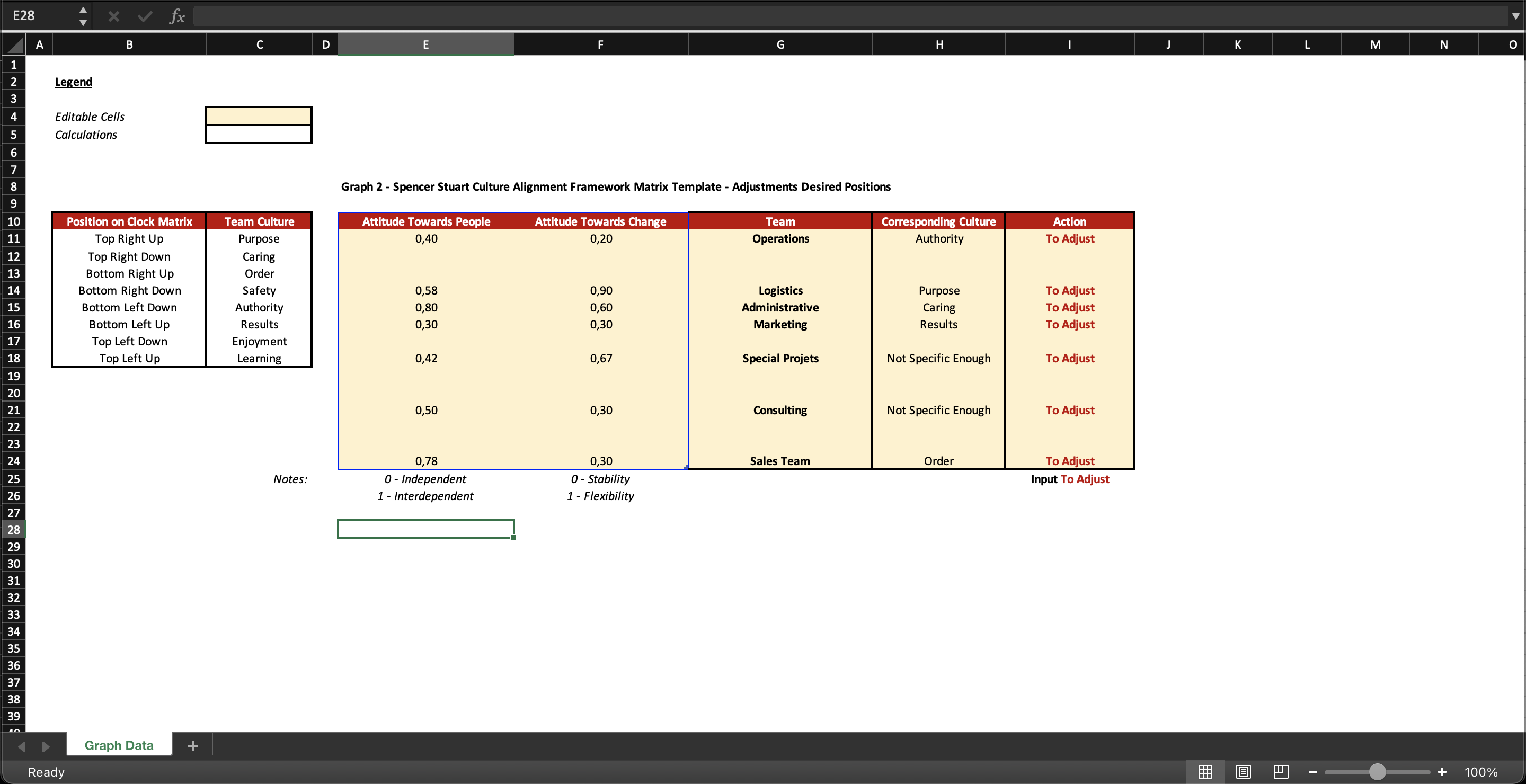Select the 0,67 value for Special Projets
The image size is (1526, 784).
click(x=601, y=358)
